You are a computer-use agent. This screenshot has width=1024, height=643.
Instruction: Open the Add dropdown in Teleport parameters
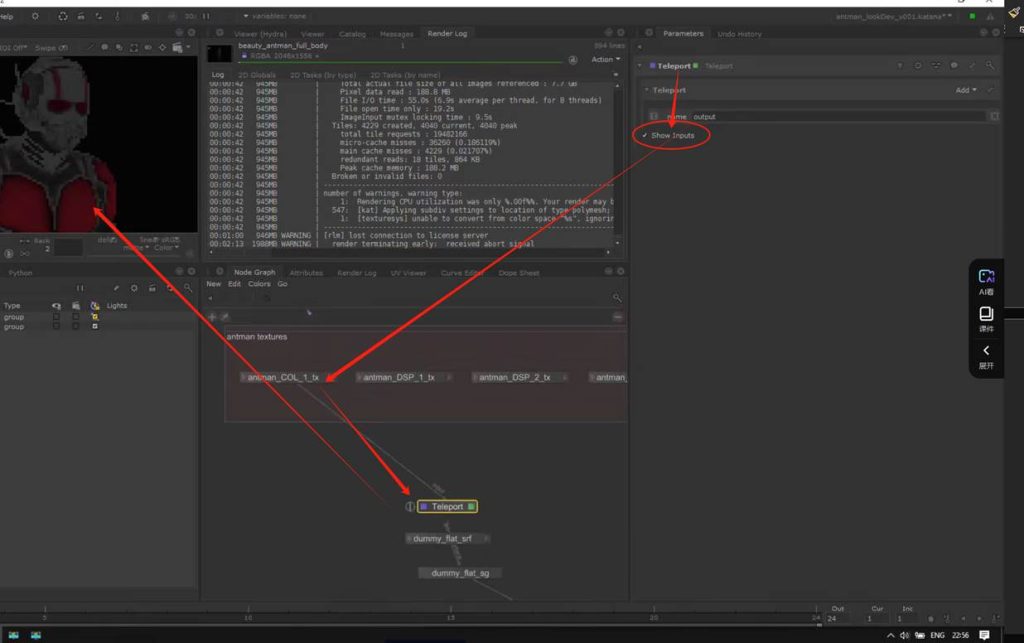pyautogui.click(x=965, y=90)
